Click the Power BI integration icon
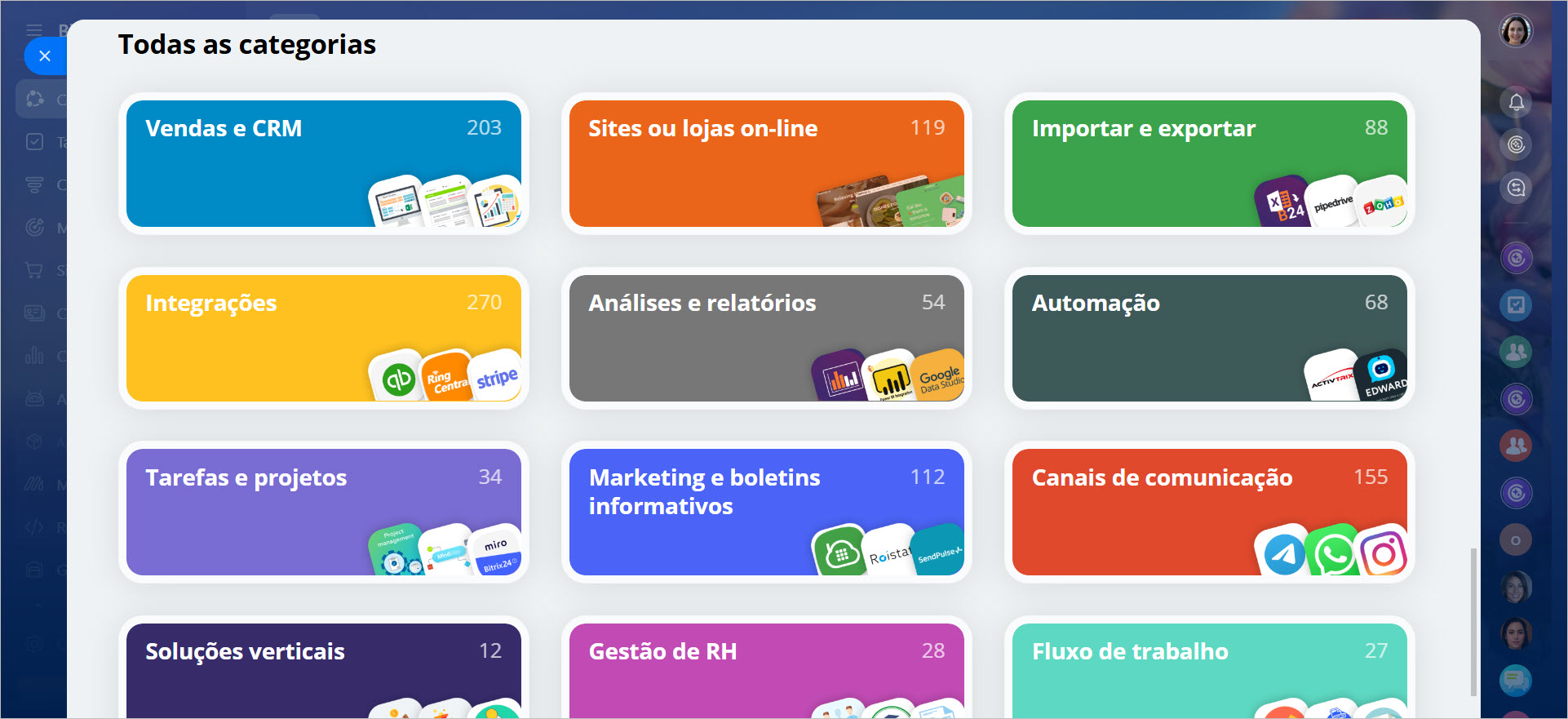The width and height of the screenshot is (1568, 719). pos(889,377)
